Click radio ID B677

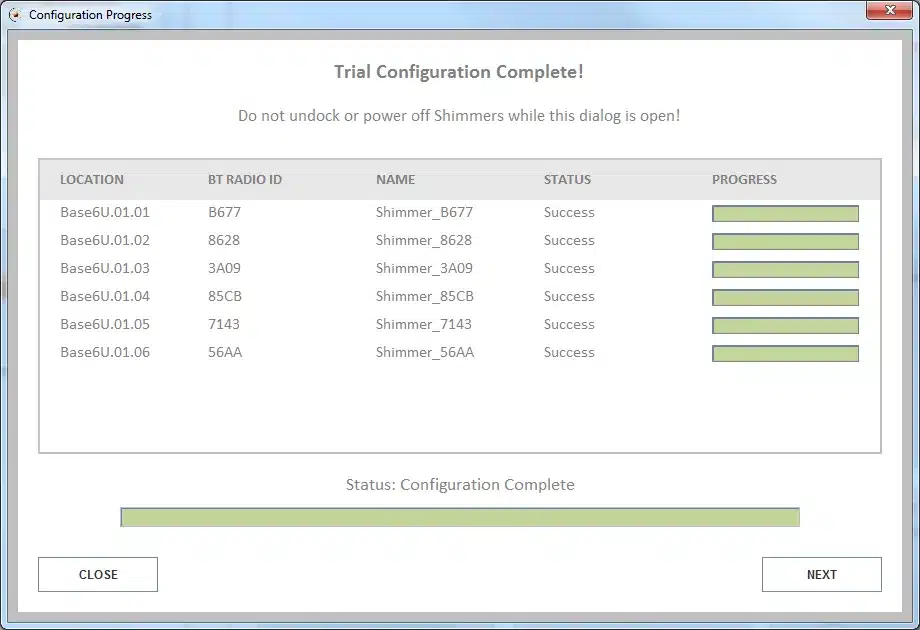(225, 212)
